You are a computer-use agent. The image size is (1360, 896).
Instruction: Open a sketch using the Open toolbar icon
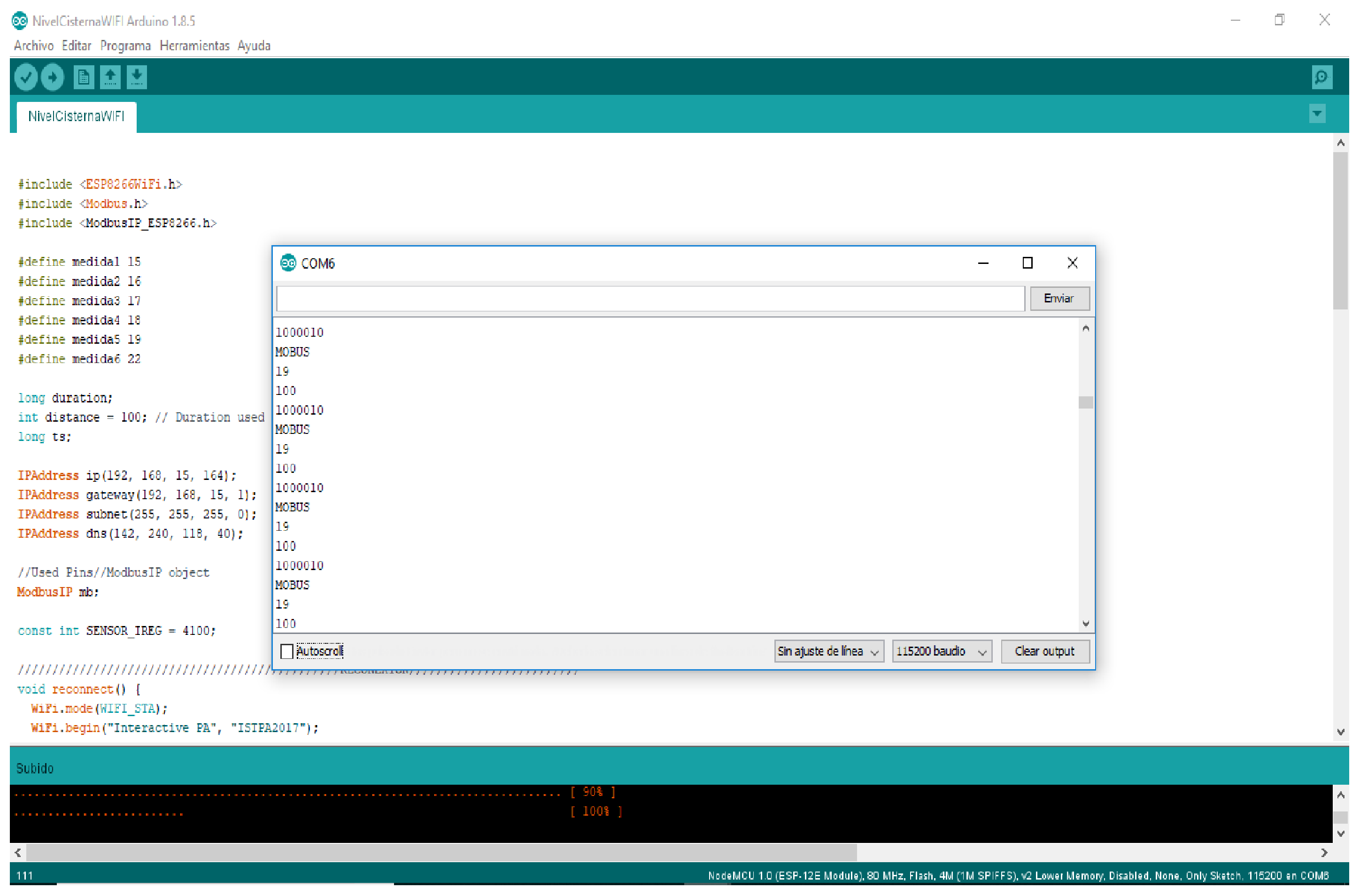click(110, 77)
